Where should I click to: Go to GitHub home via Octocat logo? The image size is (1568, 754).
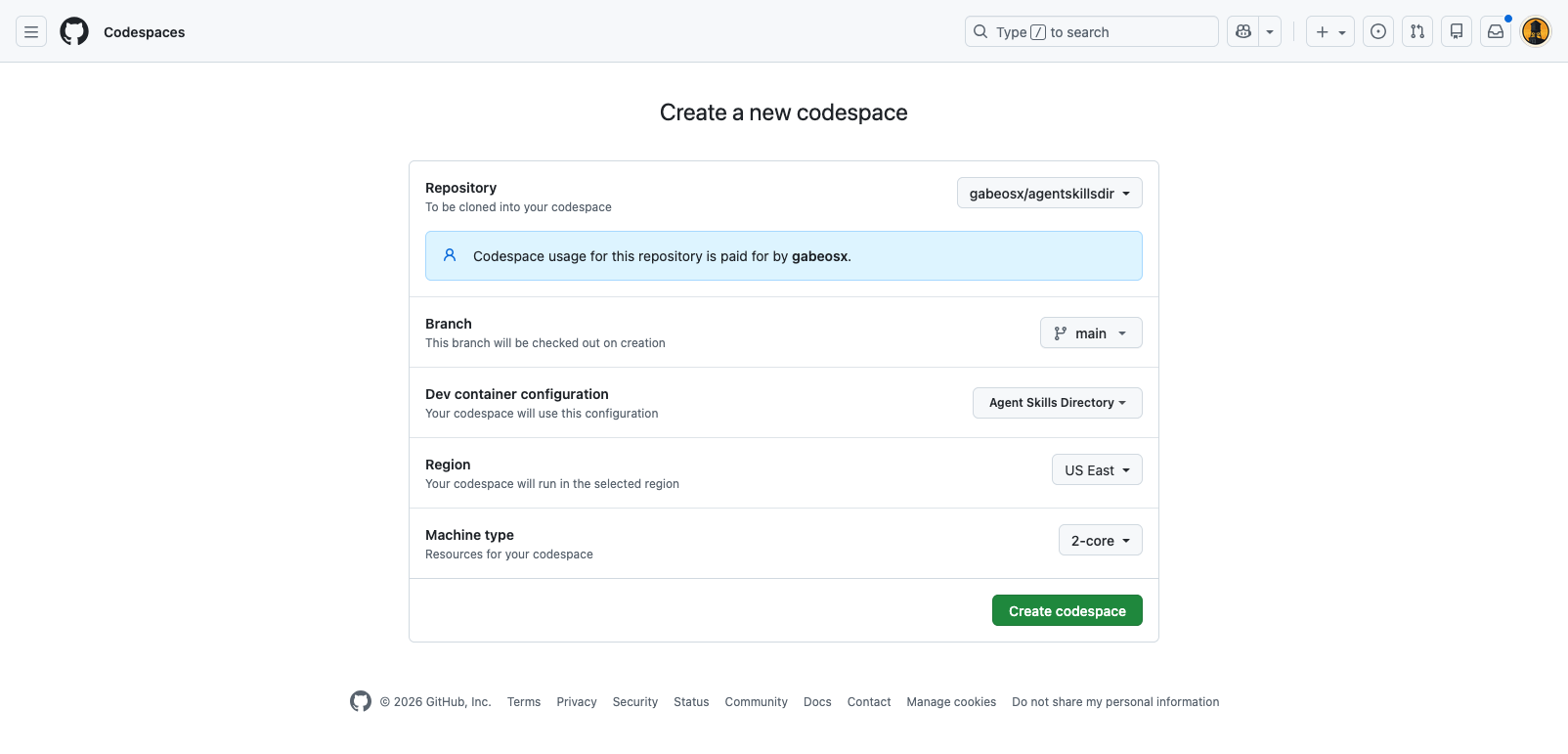click(x=74, y=31)
